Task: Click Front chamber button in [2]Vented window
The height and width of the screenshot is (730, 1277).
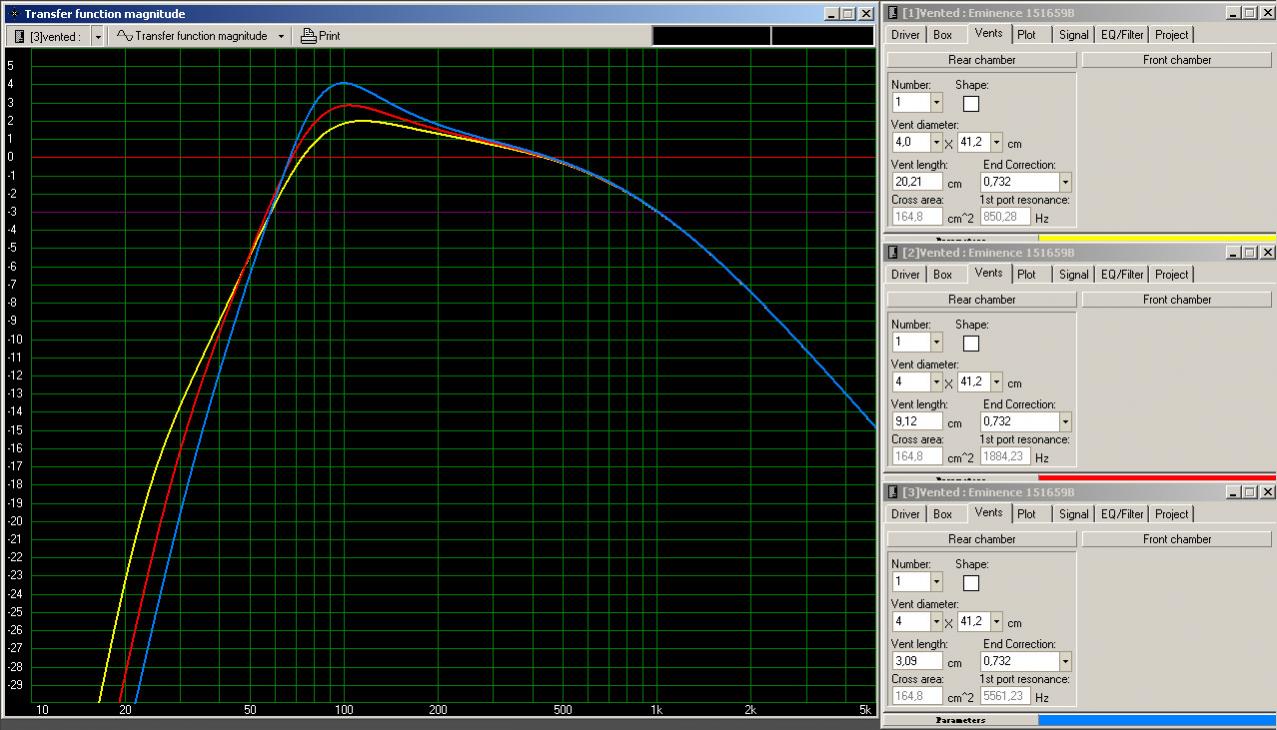Action: [1177, 300]
